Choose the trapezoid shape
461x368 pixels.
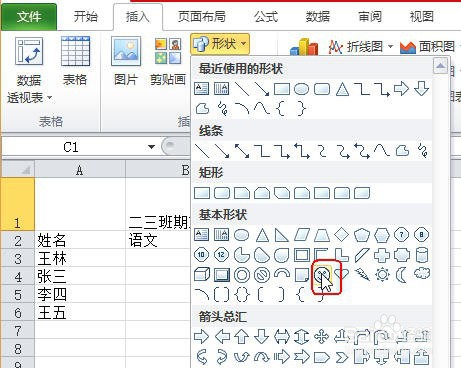[322, 235]
